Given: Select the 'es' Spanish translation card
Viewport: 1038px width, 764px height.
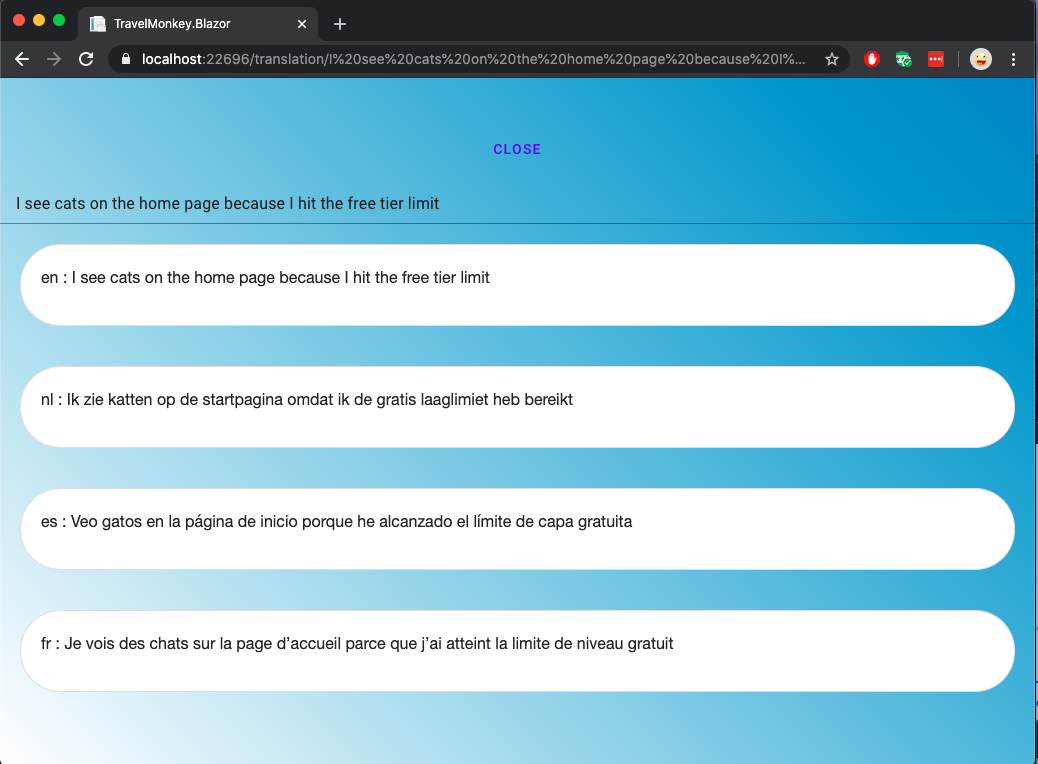Looking at the screenshot, I should 518,529.
